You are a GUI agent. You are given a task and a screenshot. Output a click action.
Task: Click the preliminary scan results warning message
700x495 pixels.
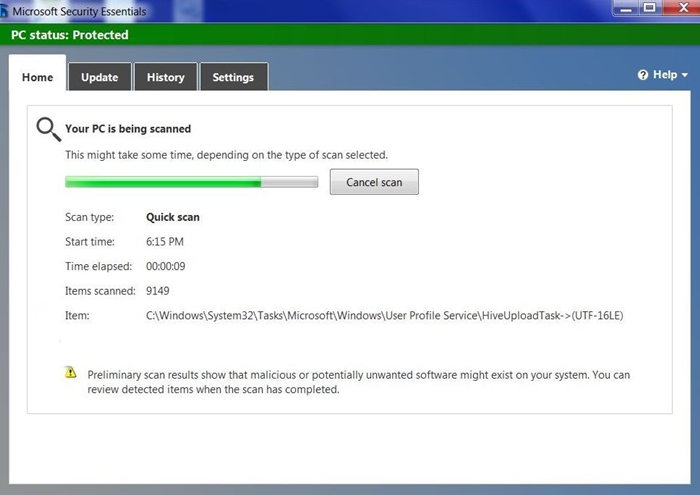click(x=358, y=382)
